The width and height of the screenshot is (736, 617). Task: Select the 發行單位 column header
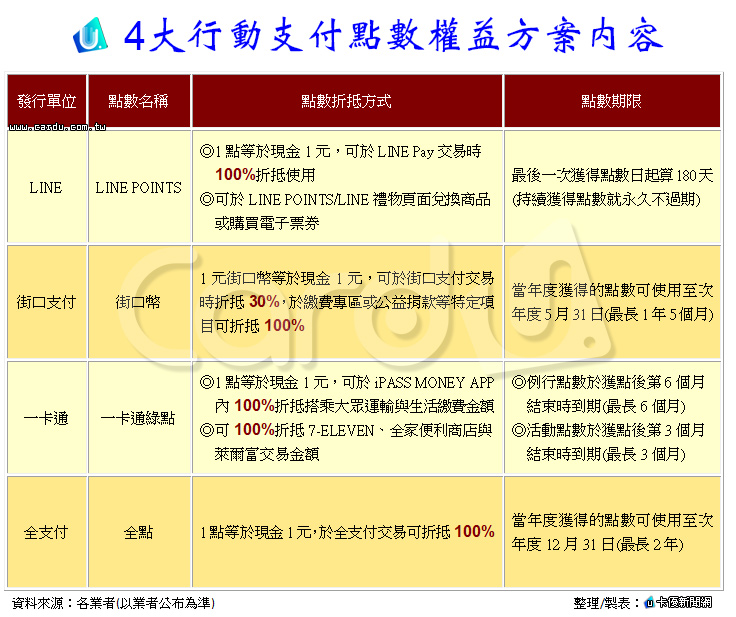coord(46,101)
